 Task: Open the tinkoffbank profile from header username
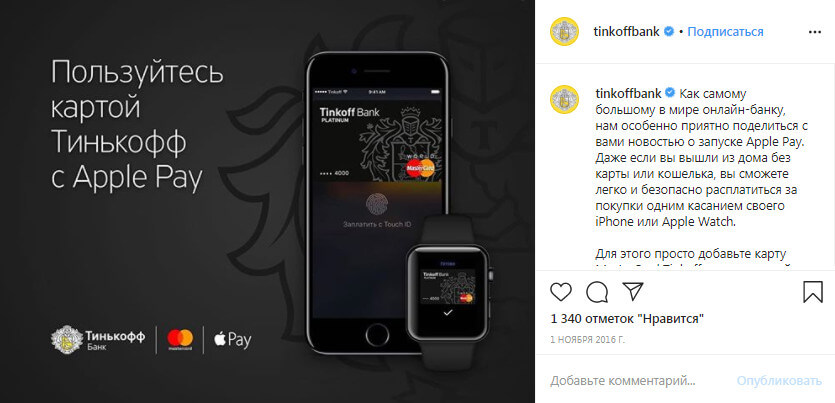coord(626,32)
